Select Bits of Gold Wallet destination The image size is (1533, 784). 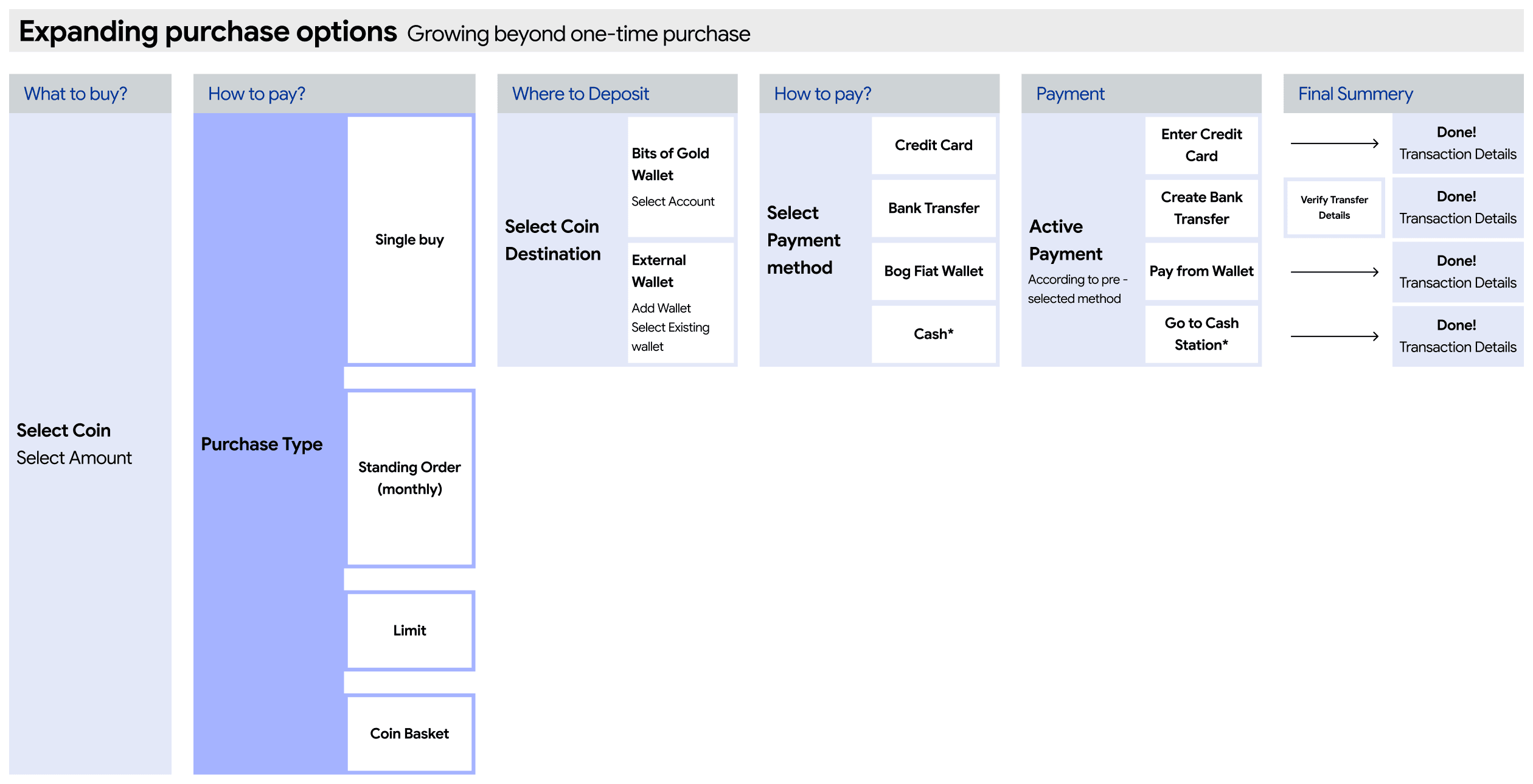pos(681,176)
